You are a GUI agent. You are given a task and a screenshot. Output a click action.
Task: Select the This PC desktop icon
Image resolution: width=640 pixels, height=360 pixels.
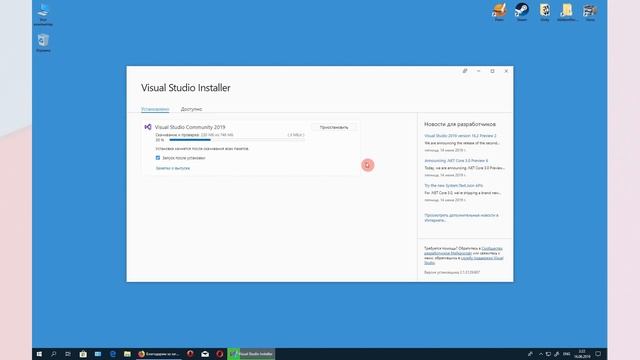point(43,14)
